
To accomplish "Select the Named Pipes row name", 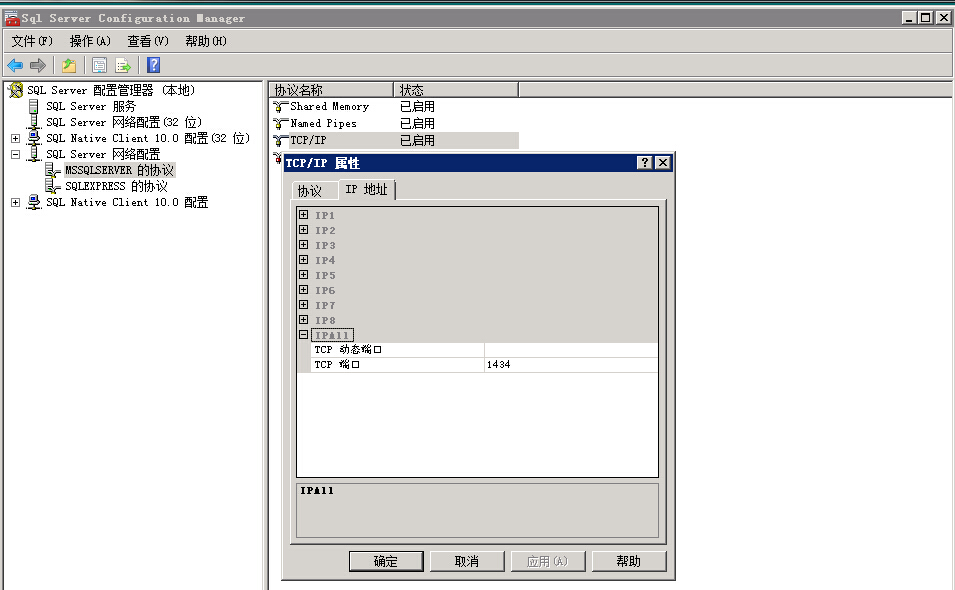I will click(x=323, y=124).
